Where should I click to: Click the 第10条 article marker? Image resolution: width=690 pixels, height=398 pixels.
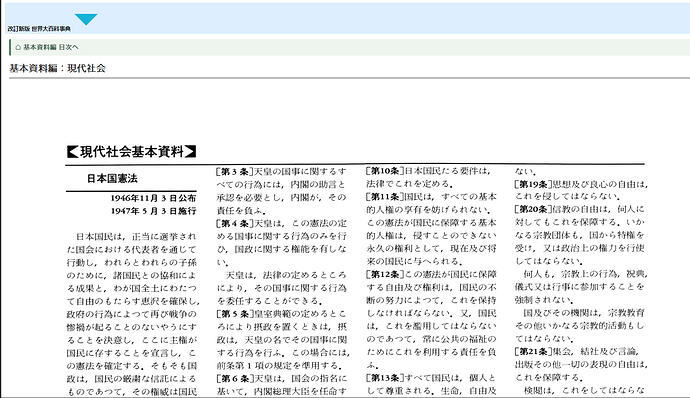[385, 171]
